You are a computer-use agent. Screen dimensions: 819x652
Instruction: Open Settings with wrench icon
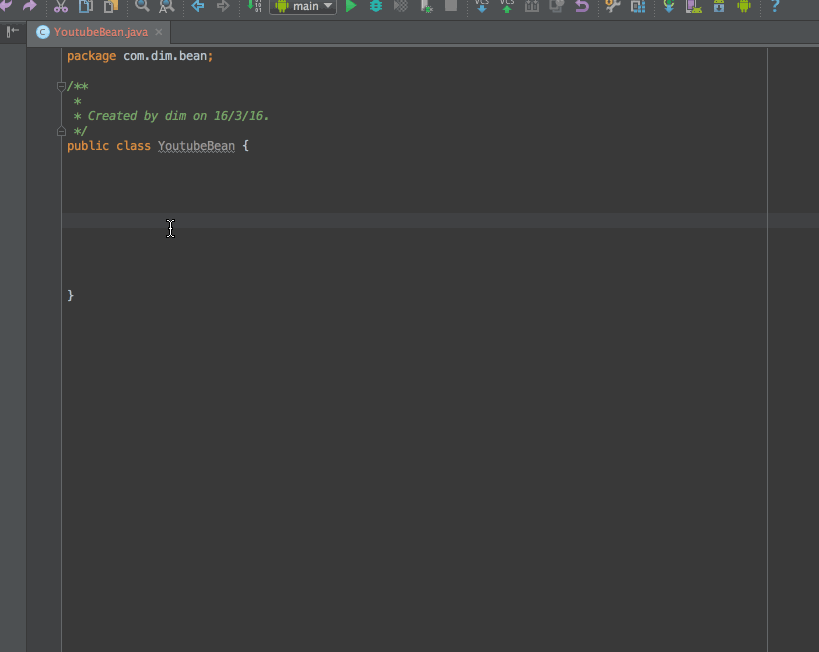coord(613,6)
